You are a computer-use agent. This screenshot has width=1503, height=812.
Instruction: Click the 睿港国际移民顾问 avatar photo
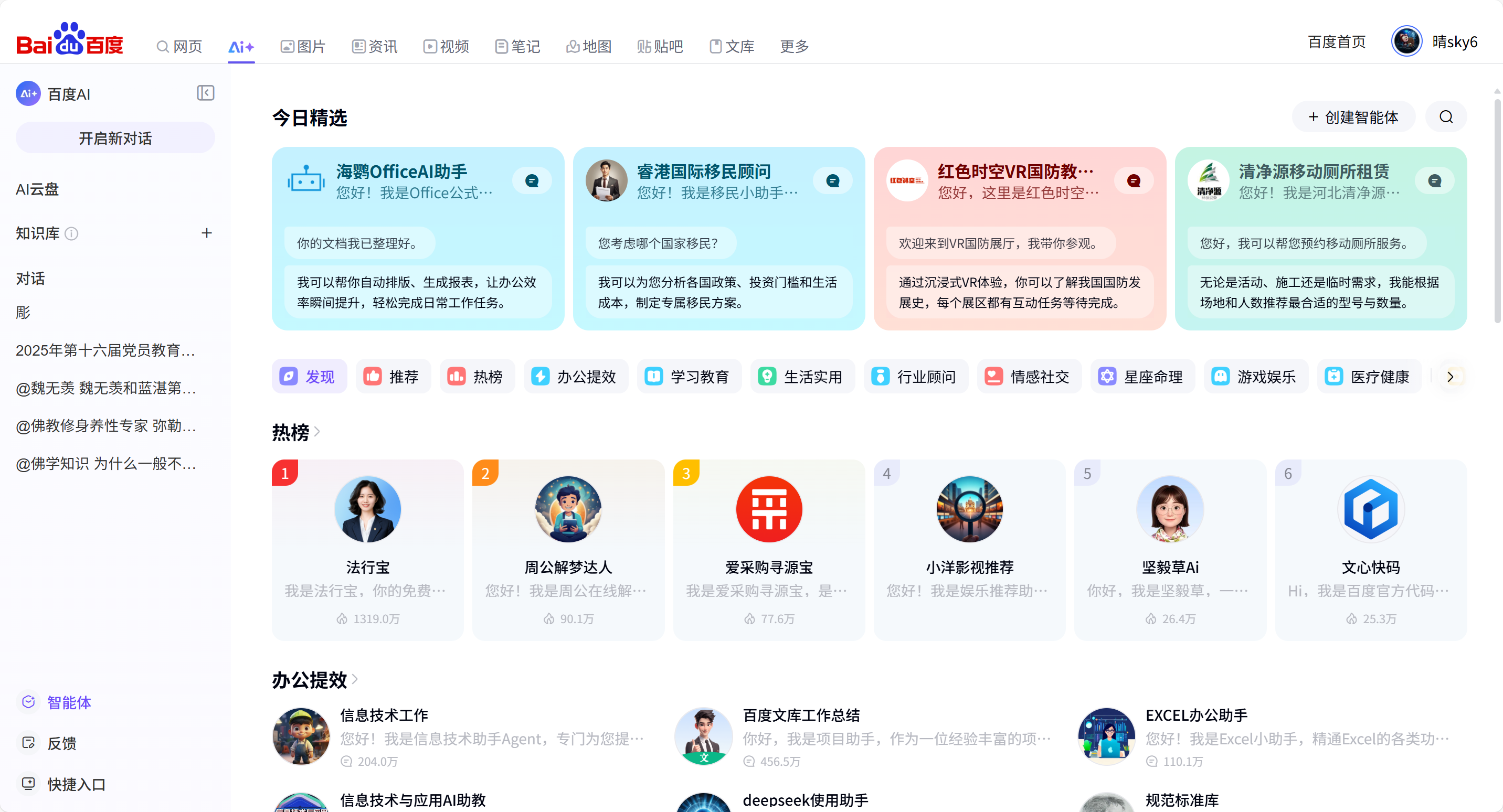[x=606, y=180]
